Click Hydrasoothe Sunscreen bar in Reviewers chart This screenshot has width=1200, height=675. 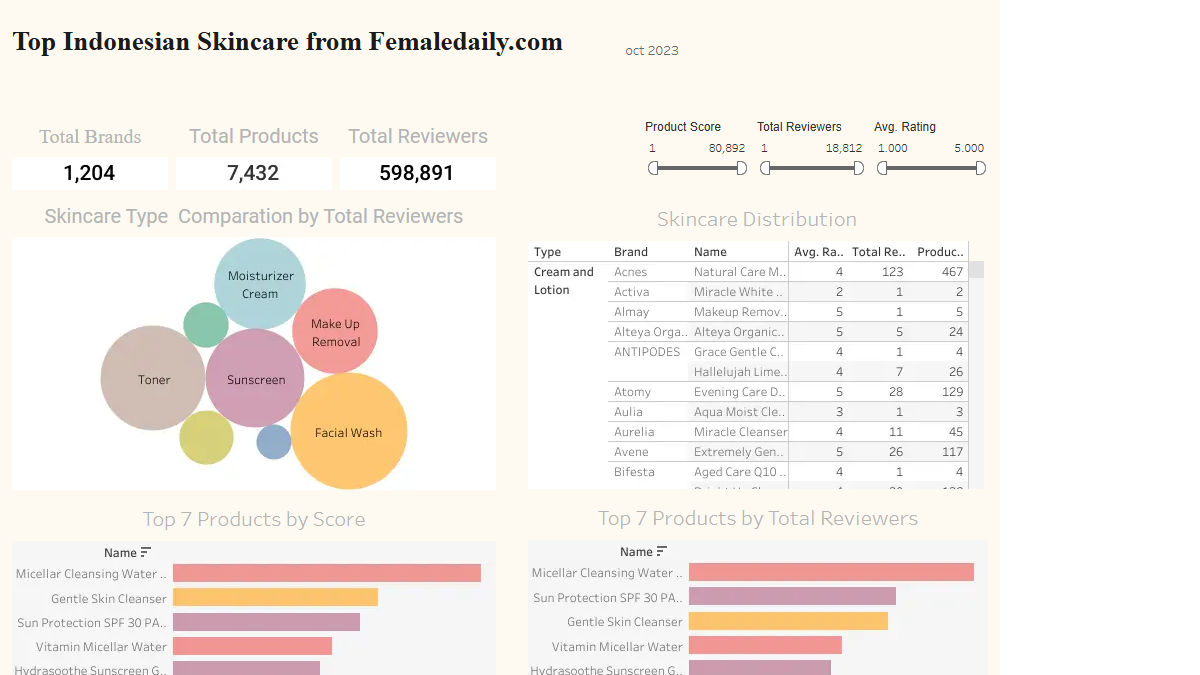[760, 667]
